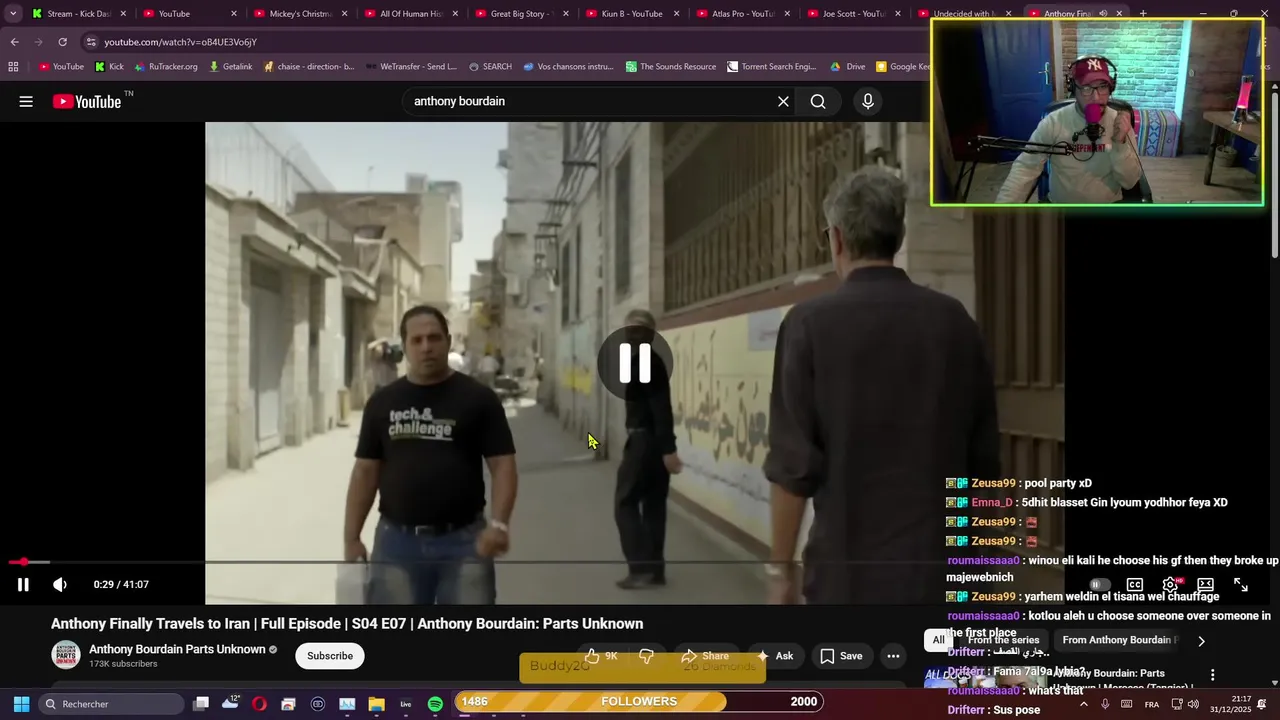This screenshot has height=720, width=1280.
Task: Close the Great Big Story tab
Action: click(x=565, y=14)
